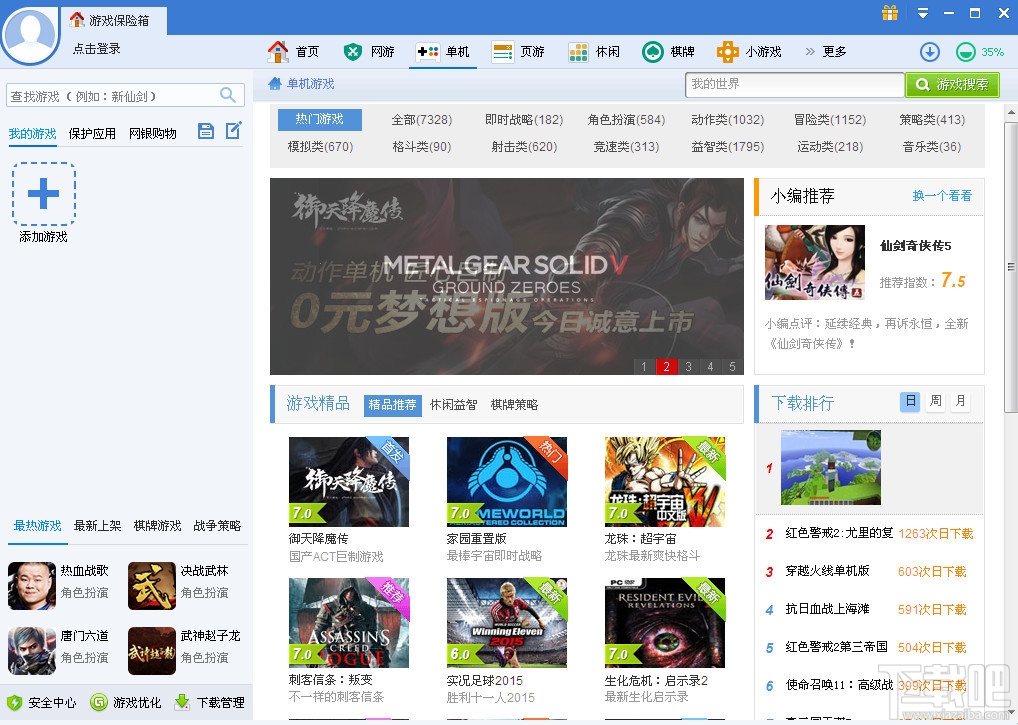
Task: Click the user avatar to log in
Action: click(x=30, y=34)
